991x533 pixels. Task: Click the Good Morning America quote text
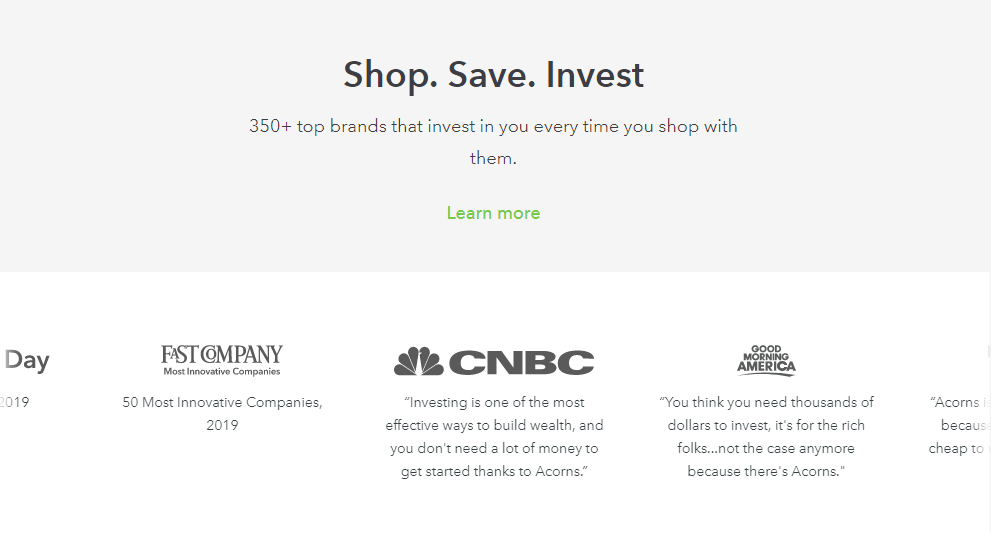point(766,437)
